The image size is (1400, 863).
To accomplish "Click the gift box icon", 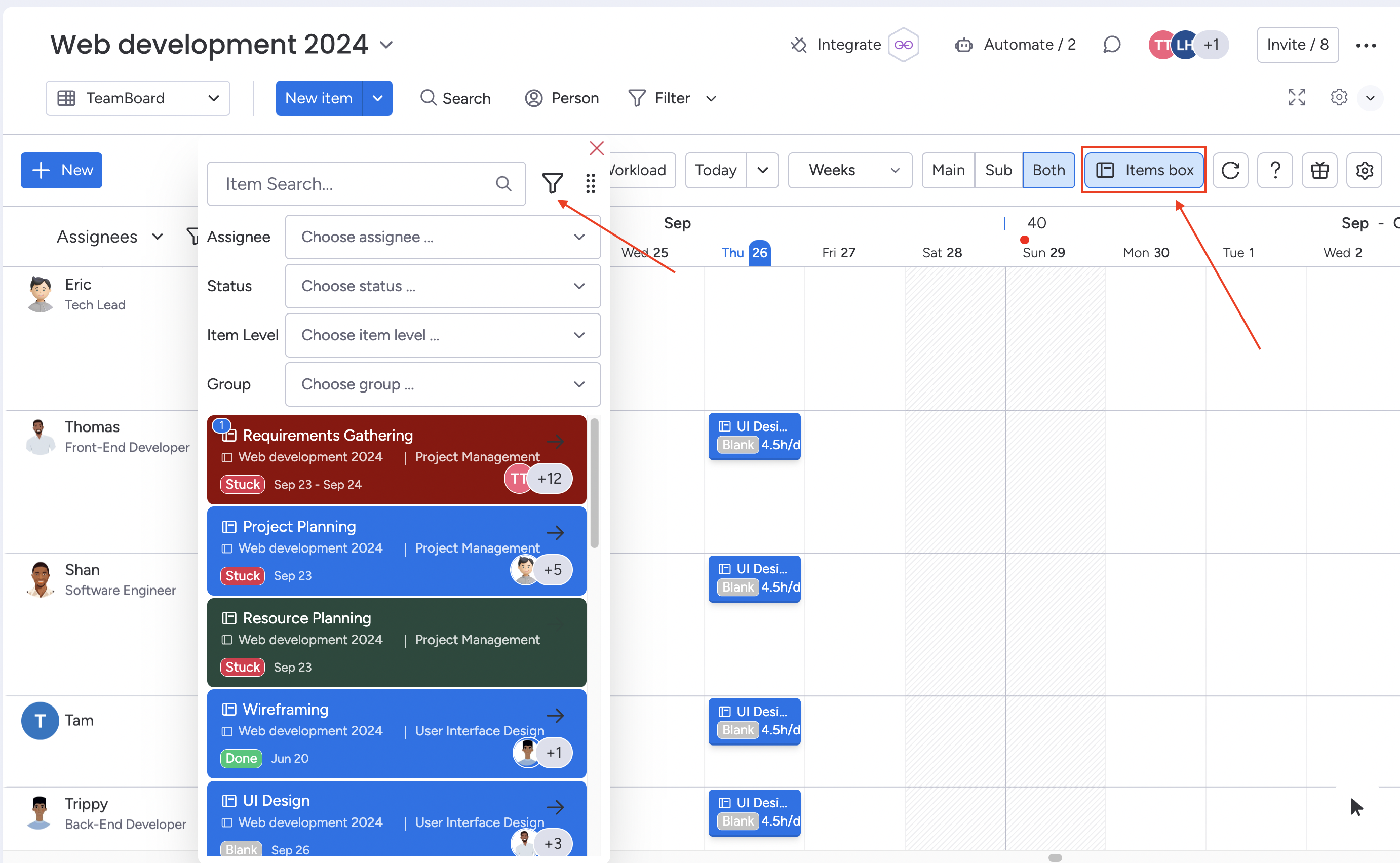I will [1319, 170].
